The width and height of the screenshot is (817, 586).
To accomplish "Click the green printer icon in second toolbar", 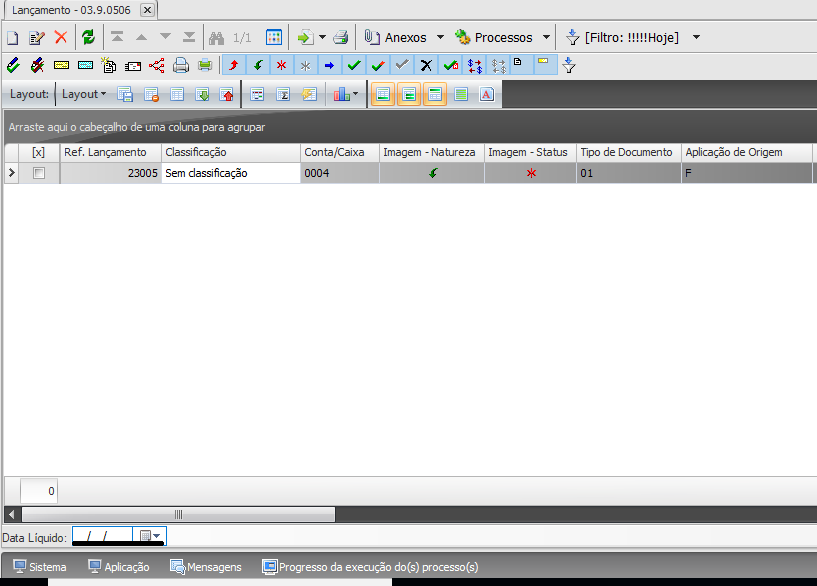I will [205, 65].
